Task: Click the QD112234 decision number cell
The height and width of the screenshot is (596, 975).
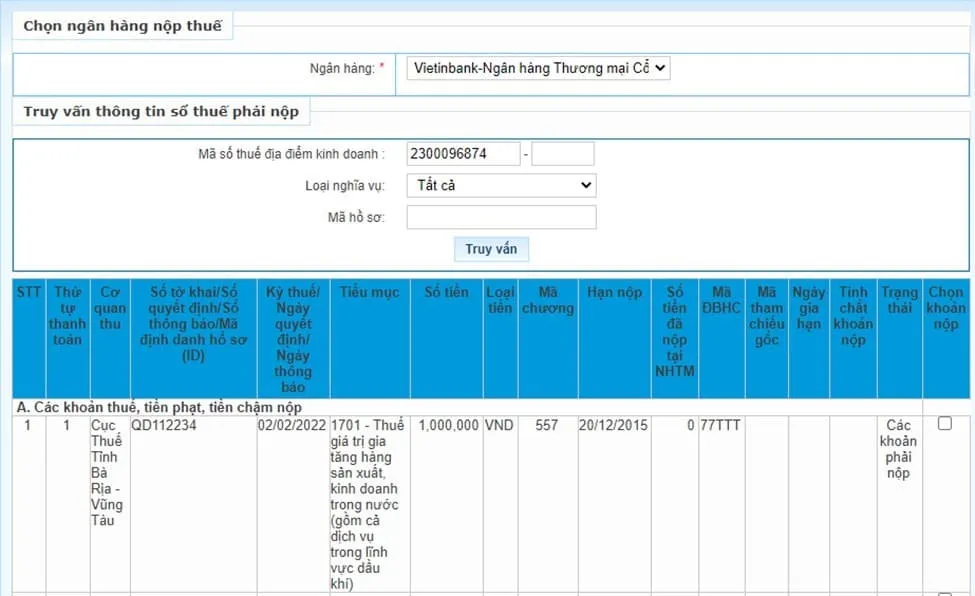Action: (164, 425)
